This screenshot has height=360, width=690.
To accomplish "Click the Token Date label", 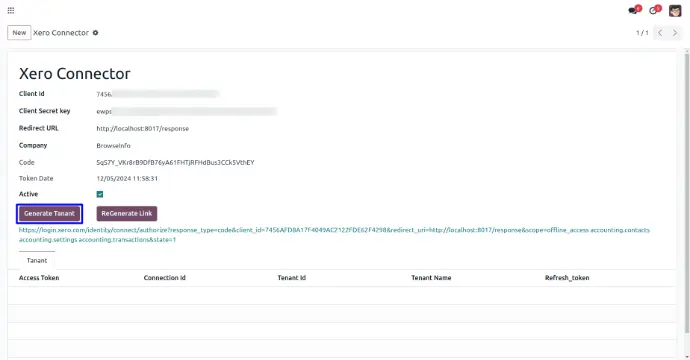I will [x=36, y=178].
